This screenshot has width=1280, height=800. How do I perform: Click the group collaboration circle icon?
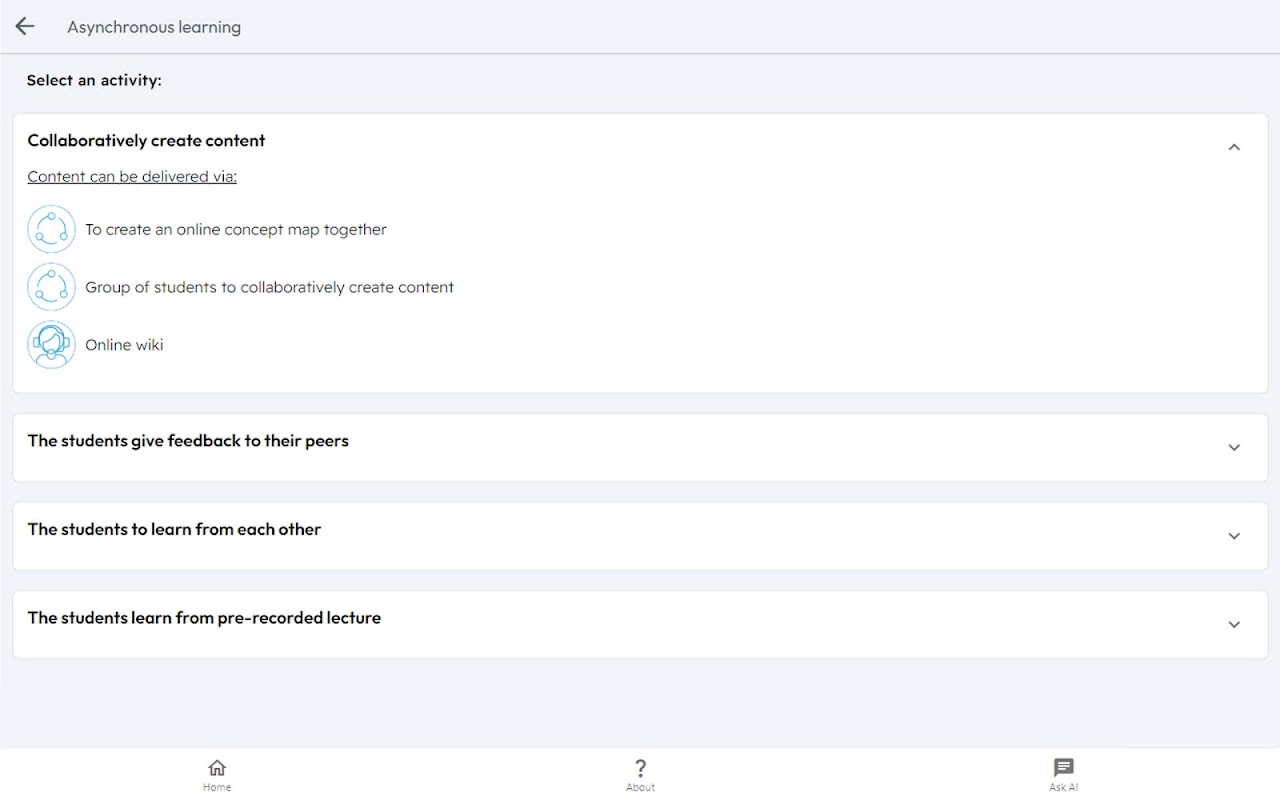[x=51, y=288]
